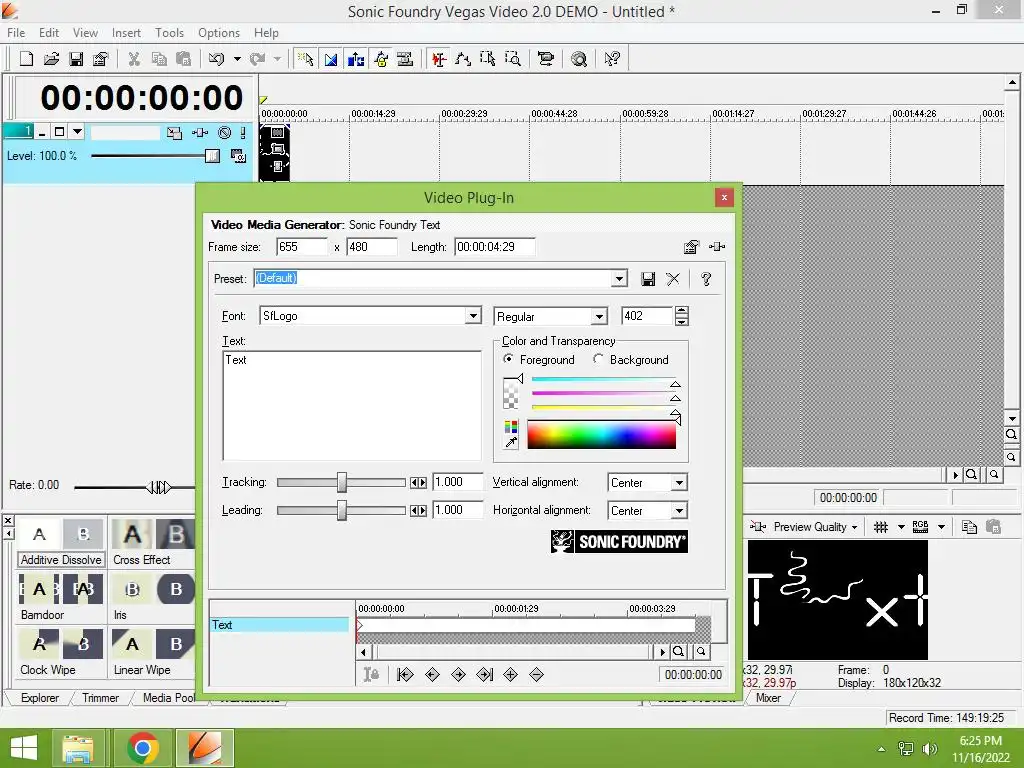The width and height of the screenshot is (1024, 768).
Task: Jump to the last keyframe button
Action: (x=485, y=675)
